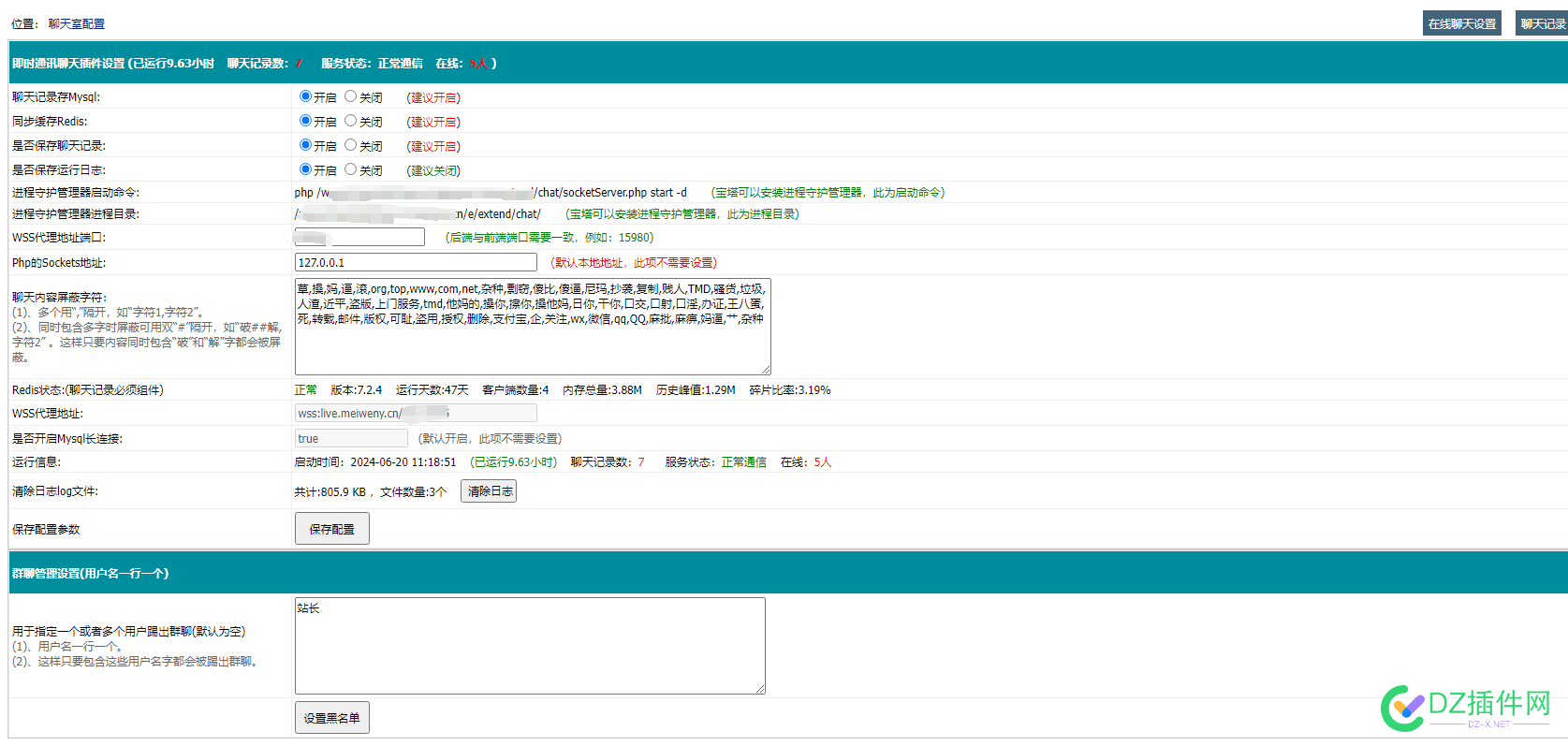The width and height of the screenshot is (1568, 746).
Task: Click the (已运行9.63小时) green text in 运行信息 row
Action: coord(514,461)
